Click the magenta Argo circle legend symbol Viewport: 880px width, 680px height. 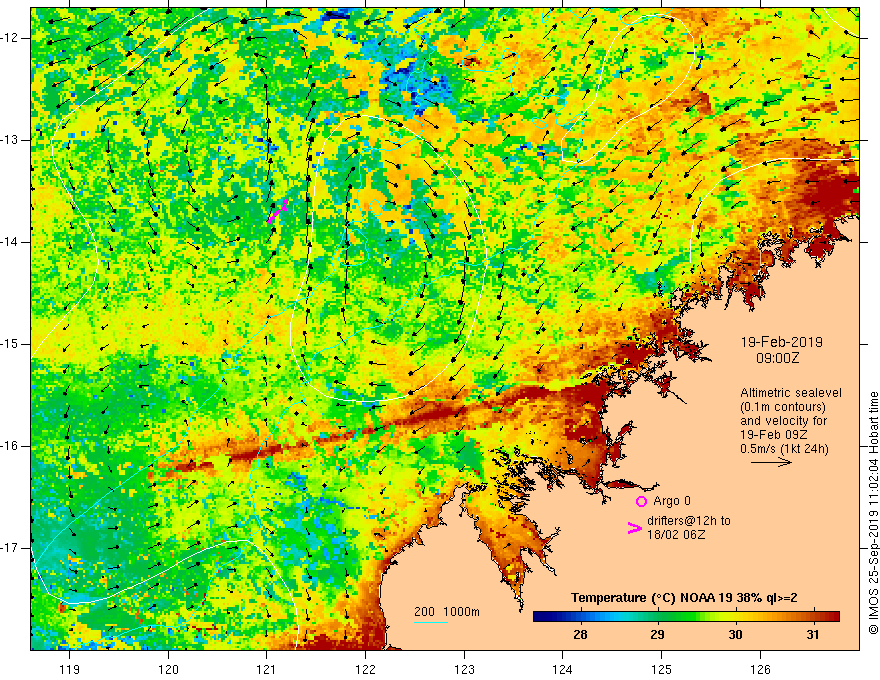point(641,501)
